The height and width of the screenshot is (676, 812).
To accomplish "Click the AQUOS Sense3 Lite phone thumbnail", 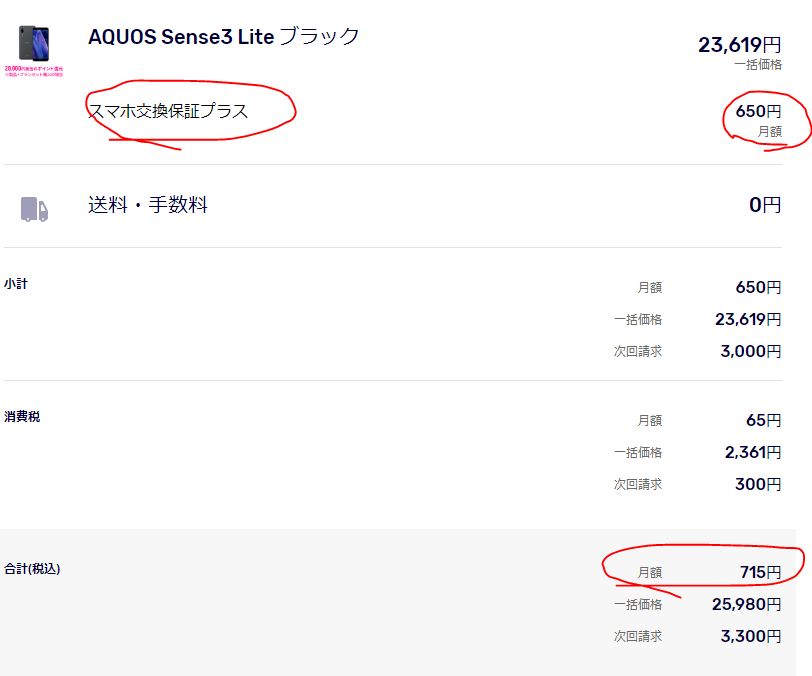I will [x=34, y=43].
